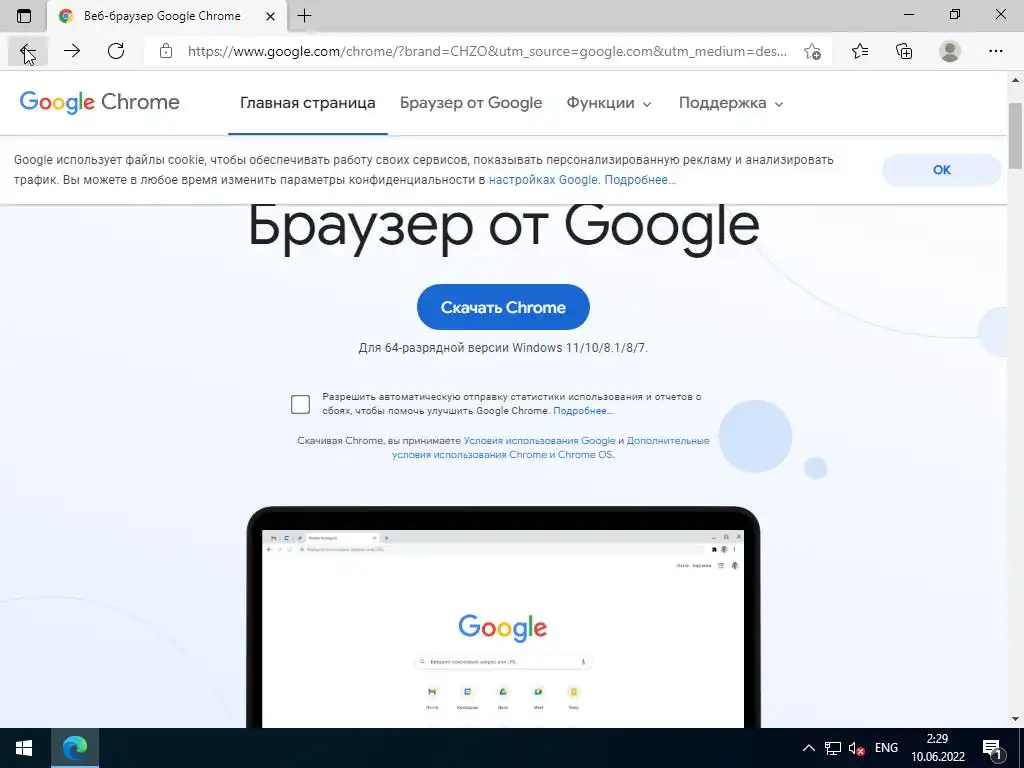Open the profile avatar icon
Viewport: 1024px width, 768px height.
click(950, 51)
